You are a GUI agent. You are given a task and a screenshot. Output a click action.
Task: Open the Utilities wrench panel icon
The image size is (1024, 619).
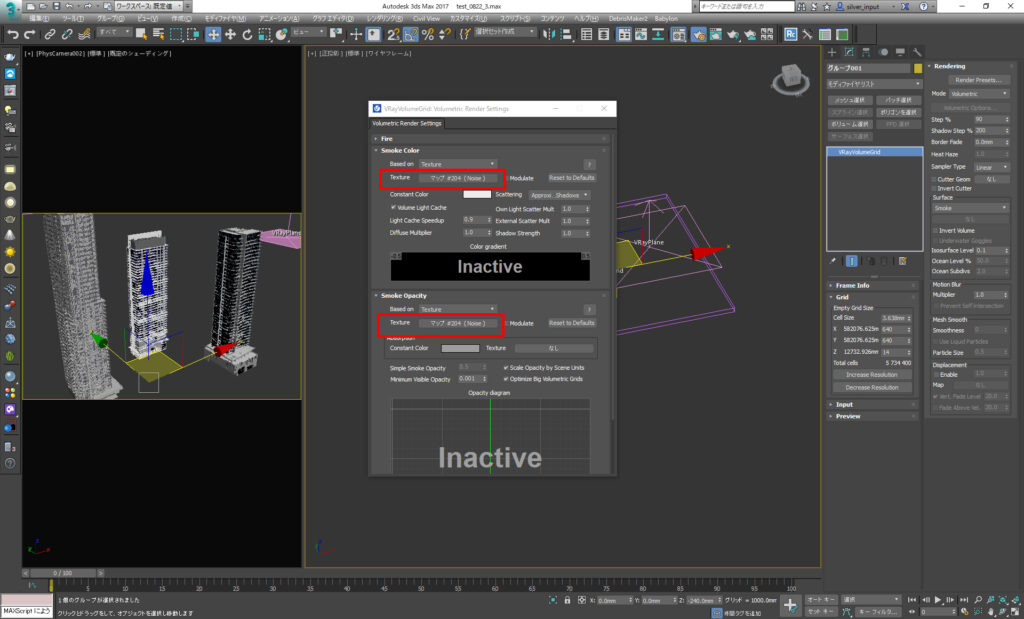pos(917,52)
